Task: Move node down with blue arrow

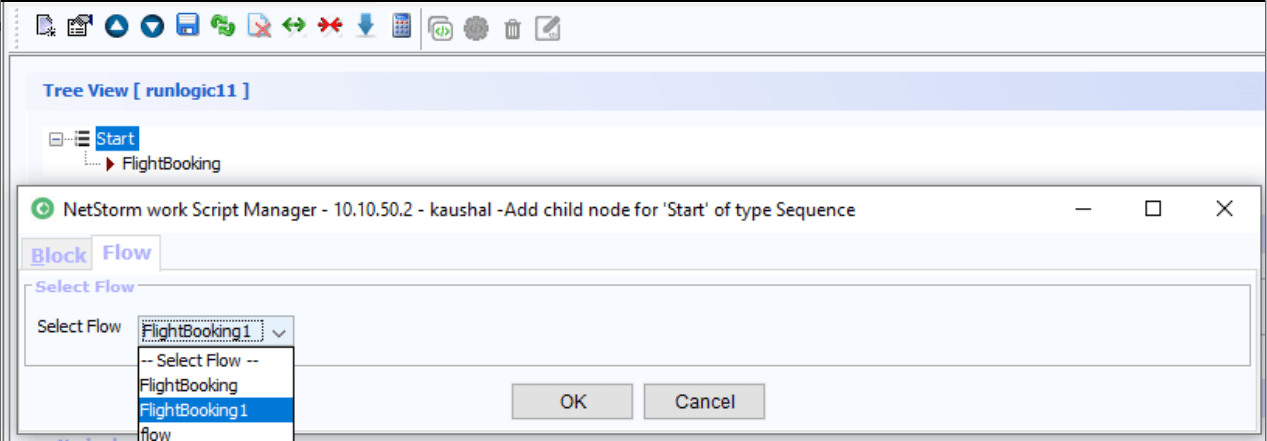Action: [151, 27]
